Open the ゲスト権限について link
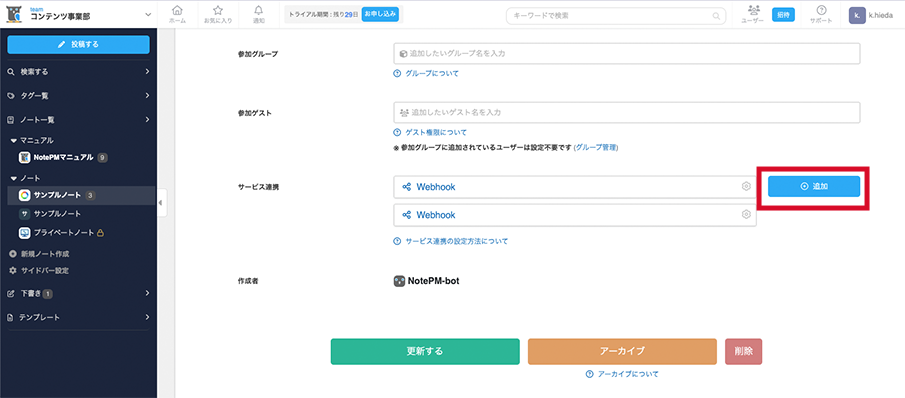 (x=436, y=132)
